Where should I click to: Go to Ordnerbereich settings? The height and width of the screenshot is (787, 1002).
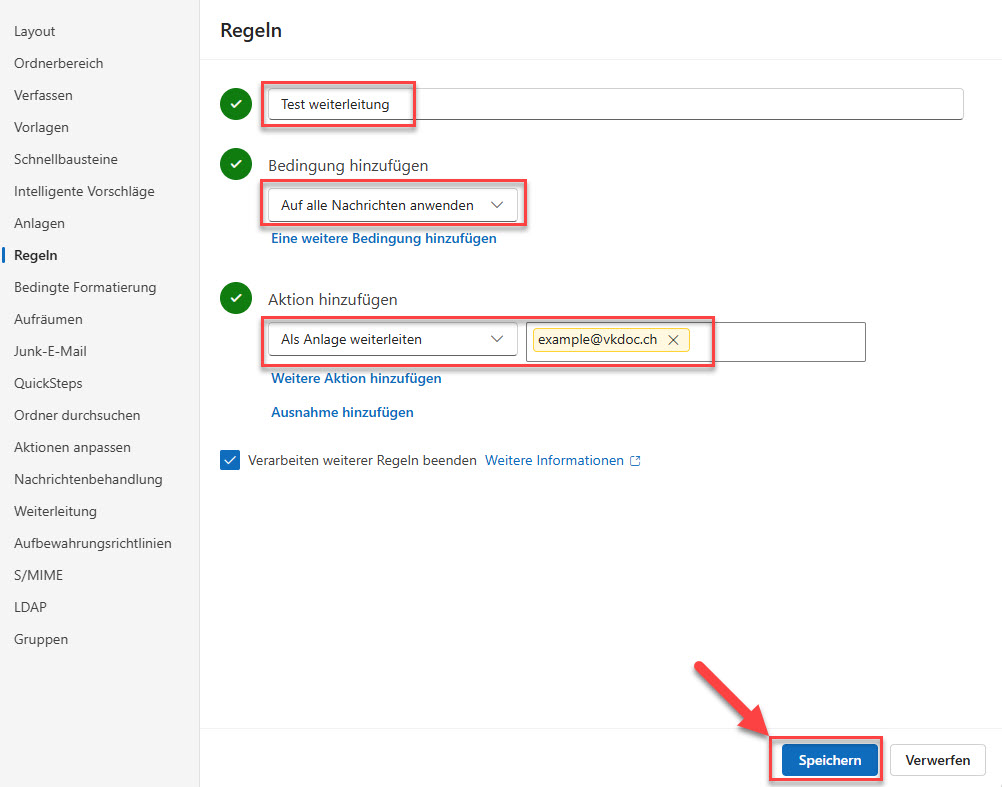(58, 63)
